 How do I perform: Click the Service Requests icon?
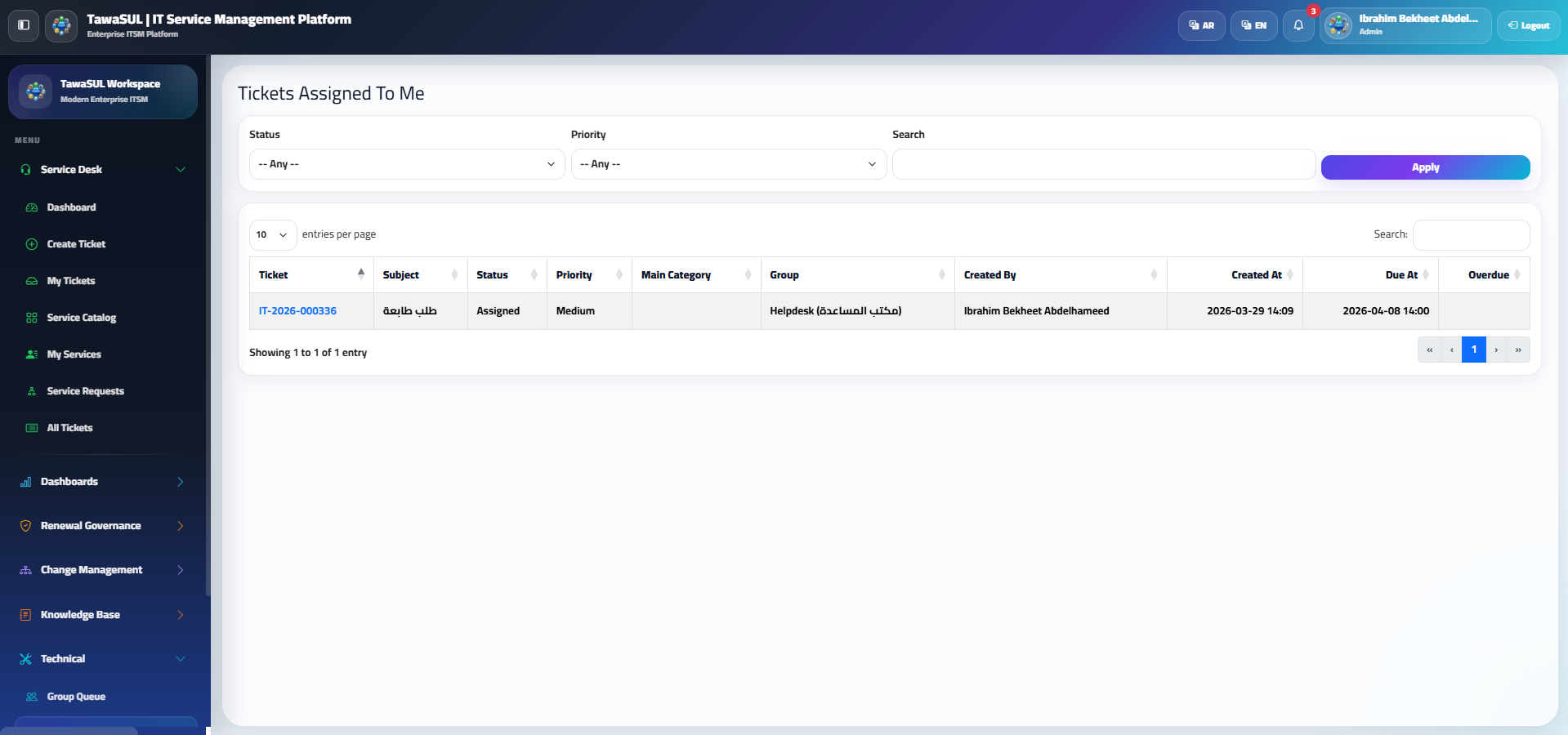(x=32, y=391)
